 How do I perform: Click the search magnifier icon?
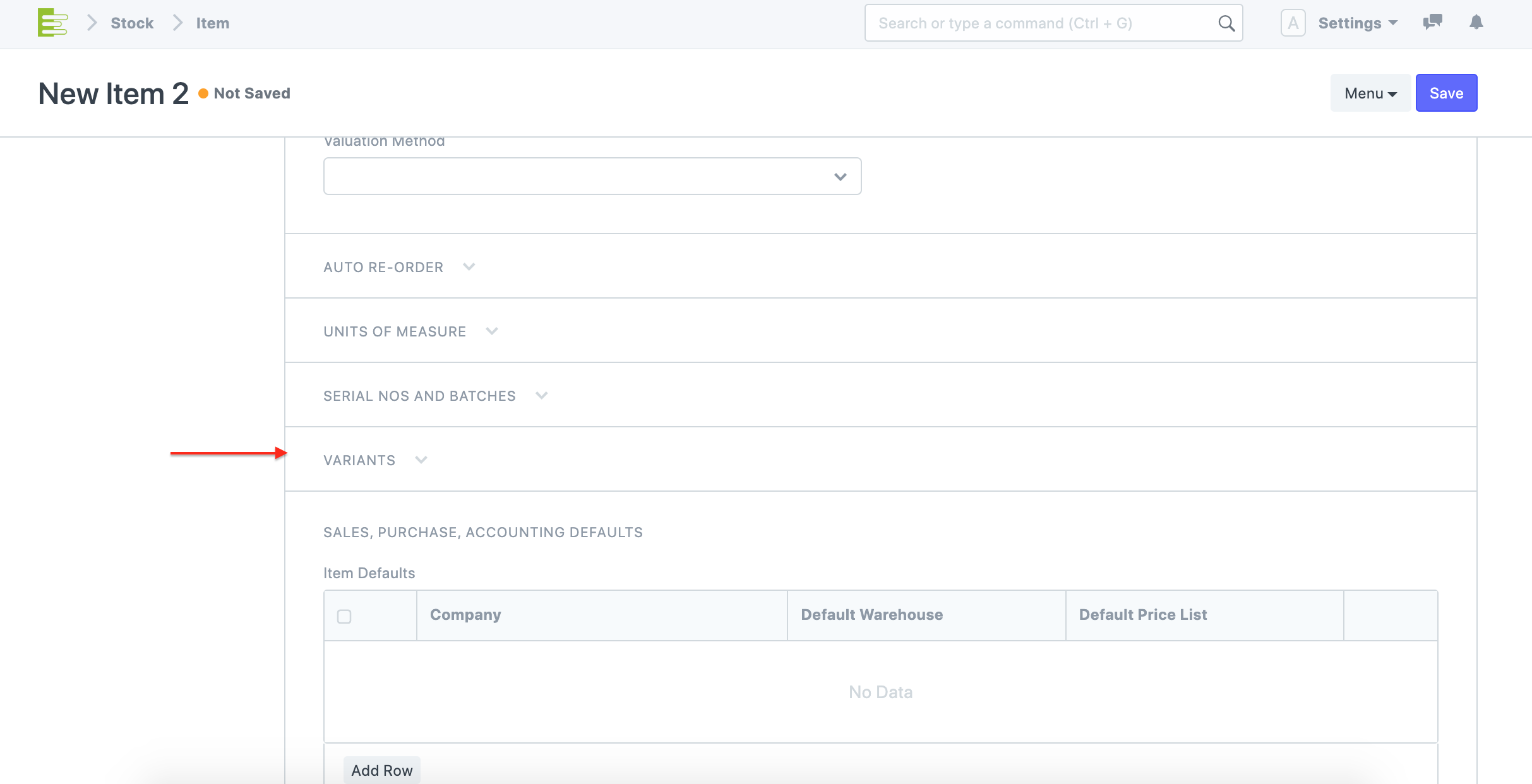coord(1226,23)
